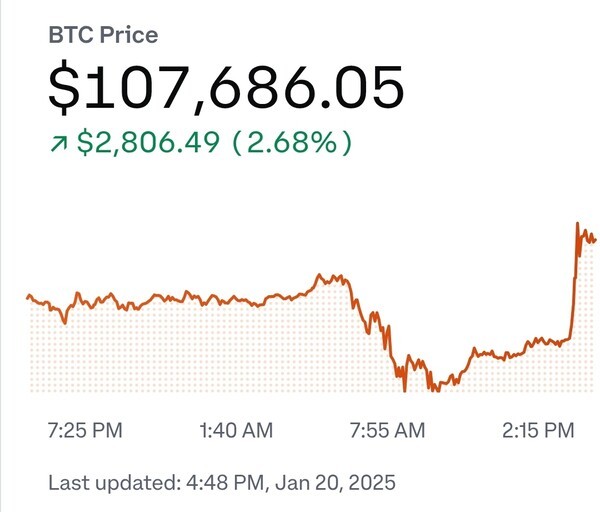Click the dotted shaded area under the chart line
Viewport: 600px width, 512px height.
tap(200, 350)
